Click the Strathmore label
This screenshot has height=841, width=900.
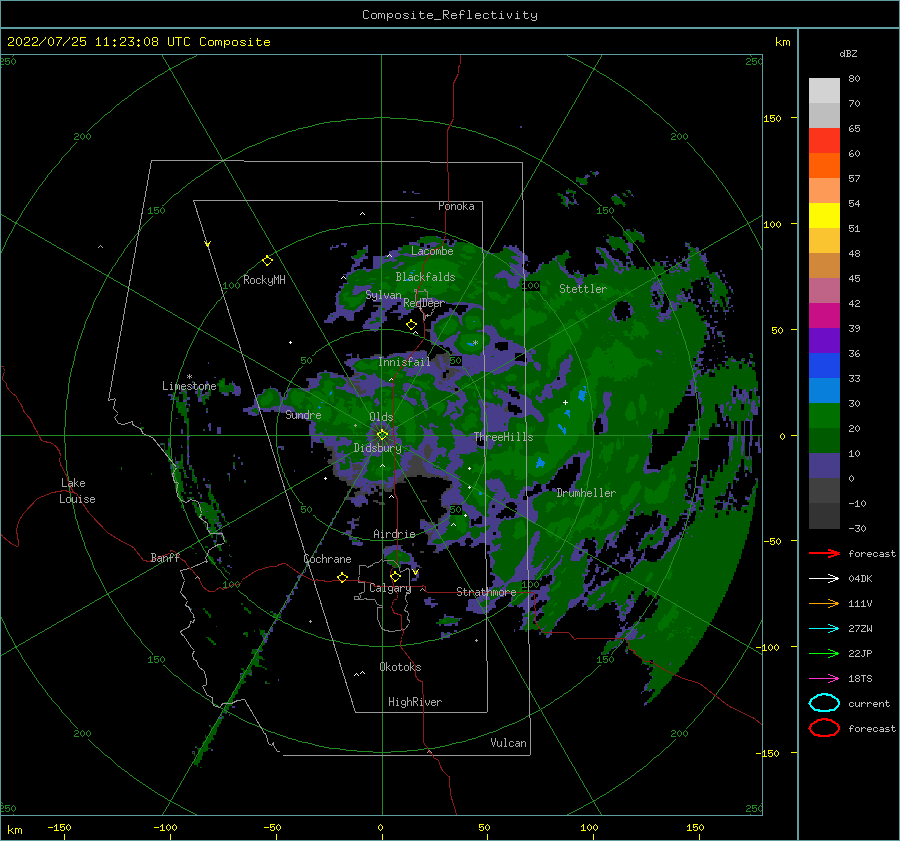click(486, 591)
